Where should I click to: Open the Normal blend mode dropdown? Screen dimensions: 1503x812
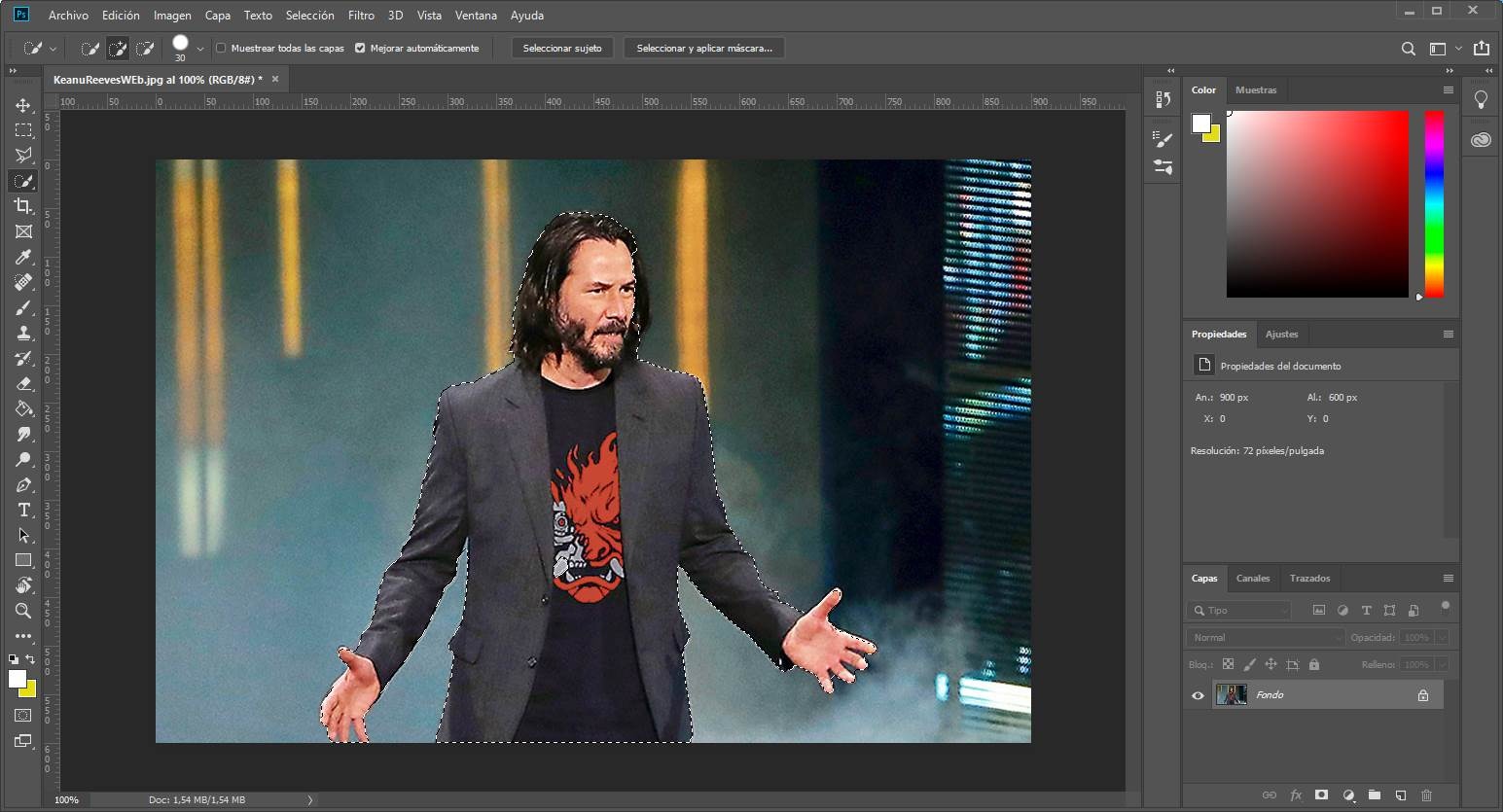coord(1264,638)
